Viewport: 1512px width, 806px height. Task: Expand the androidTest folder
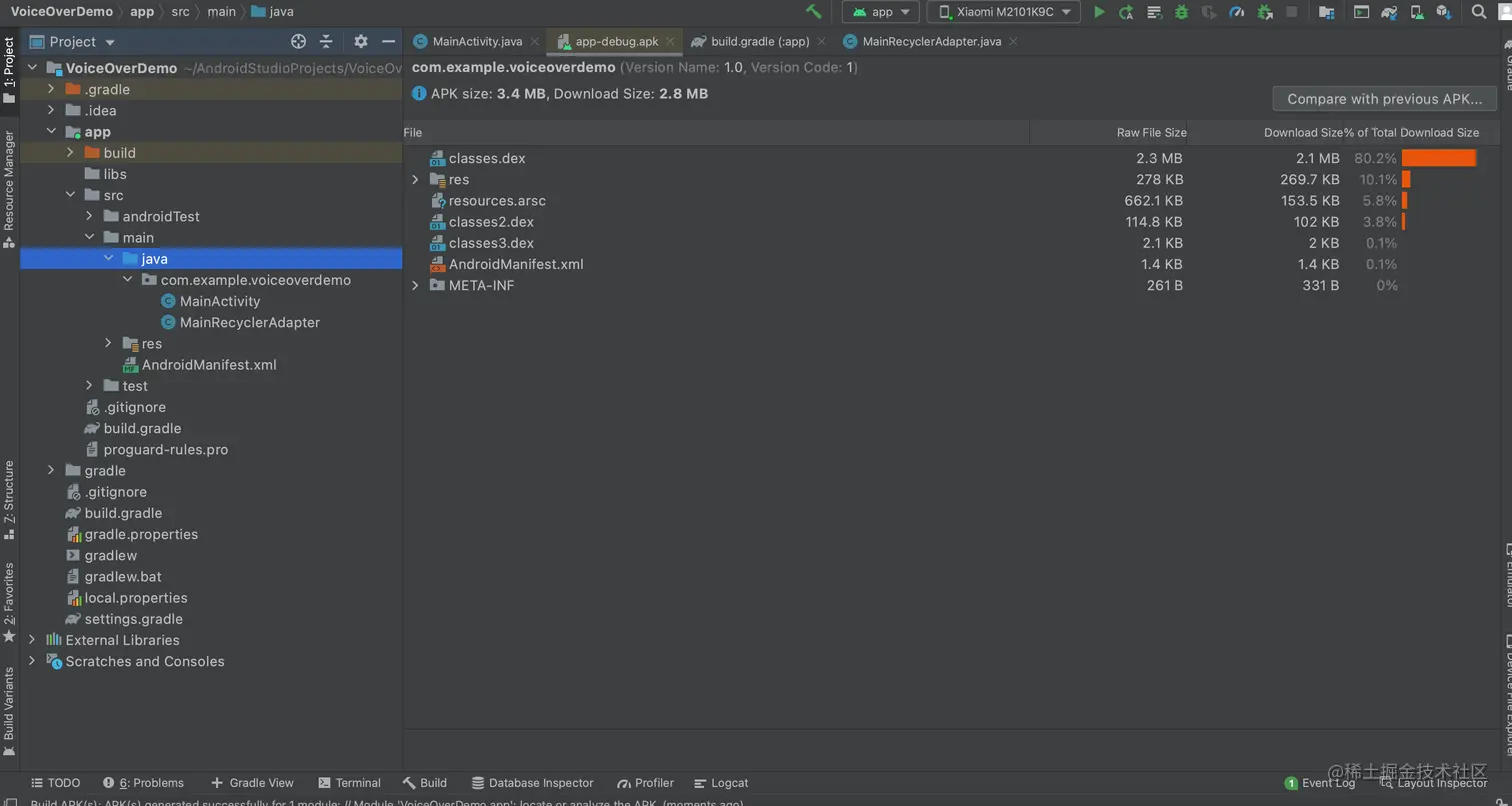89,217
